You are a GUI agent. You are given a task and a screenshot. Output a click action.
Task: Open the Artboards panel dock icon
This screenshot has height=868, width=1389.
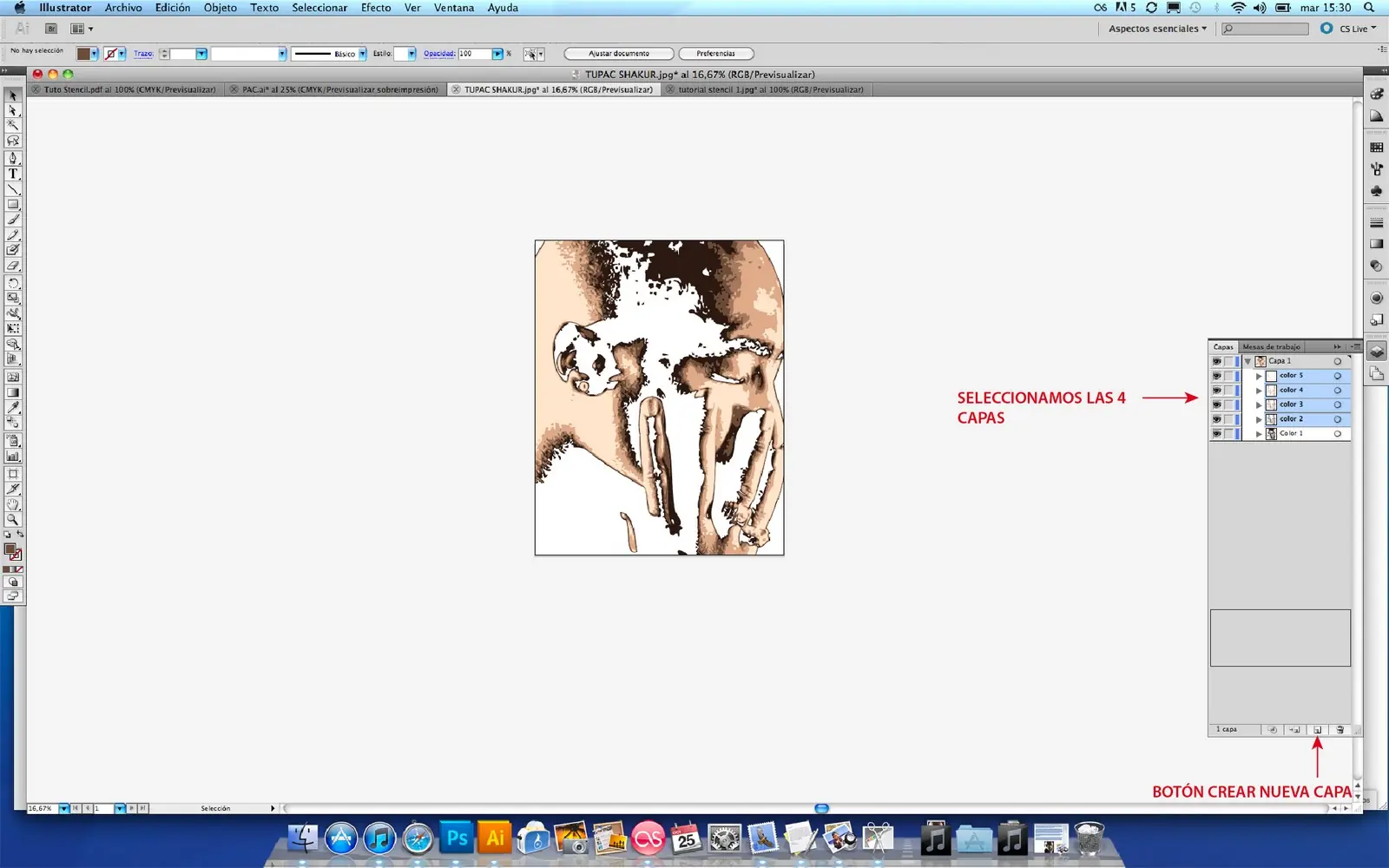[x=1377, y=373]
